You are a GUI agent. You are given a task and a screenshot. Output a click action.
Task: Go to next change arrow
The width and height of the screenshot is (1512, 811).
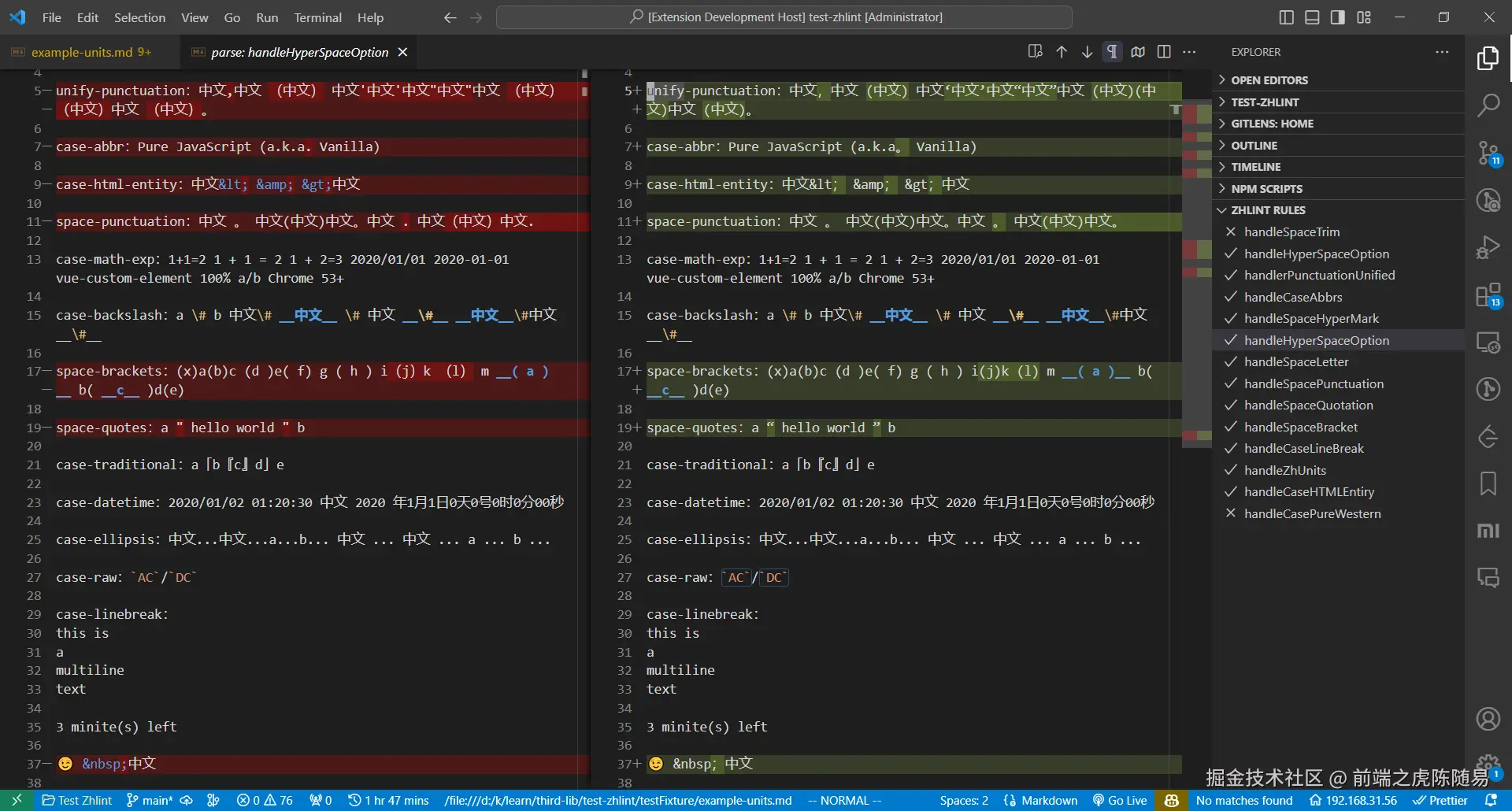pos(1087,52)
